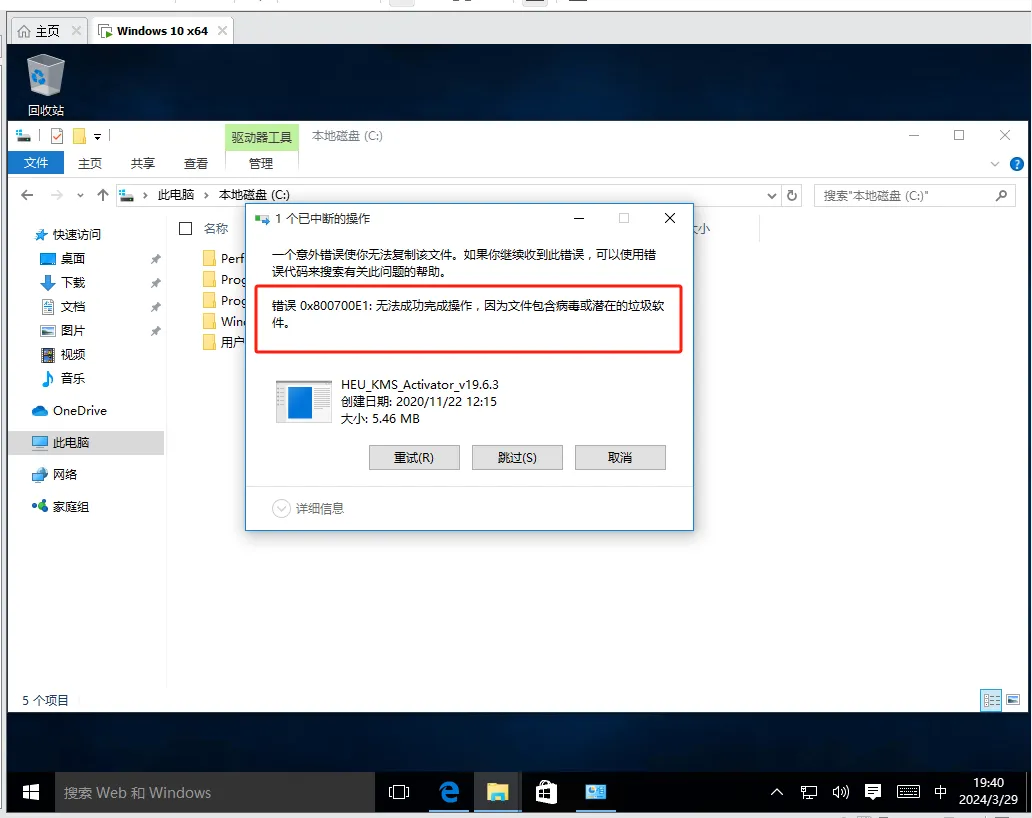Go forward with the right arrow
Viewport: 1032px width, 818px height.
pyautogui.click(x=57, y=195)
